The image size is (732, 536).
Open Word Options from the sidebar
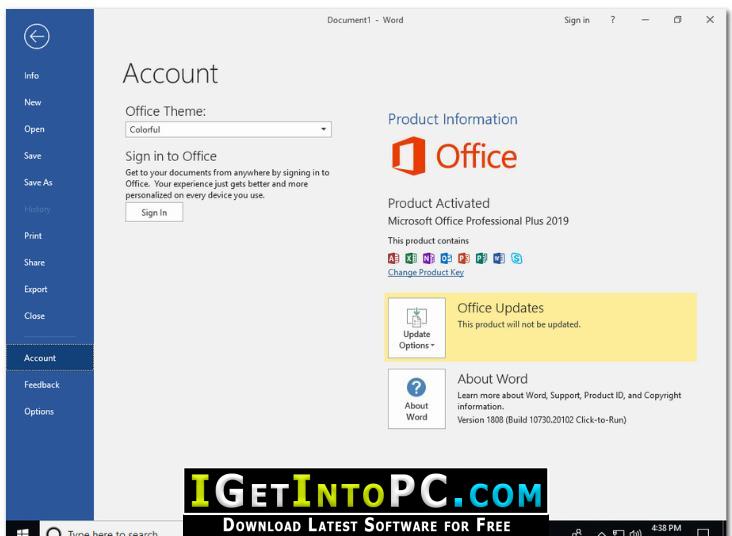tap(39, 411)
